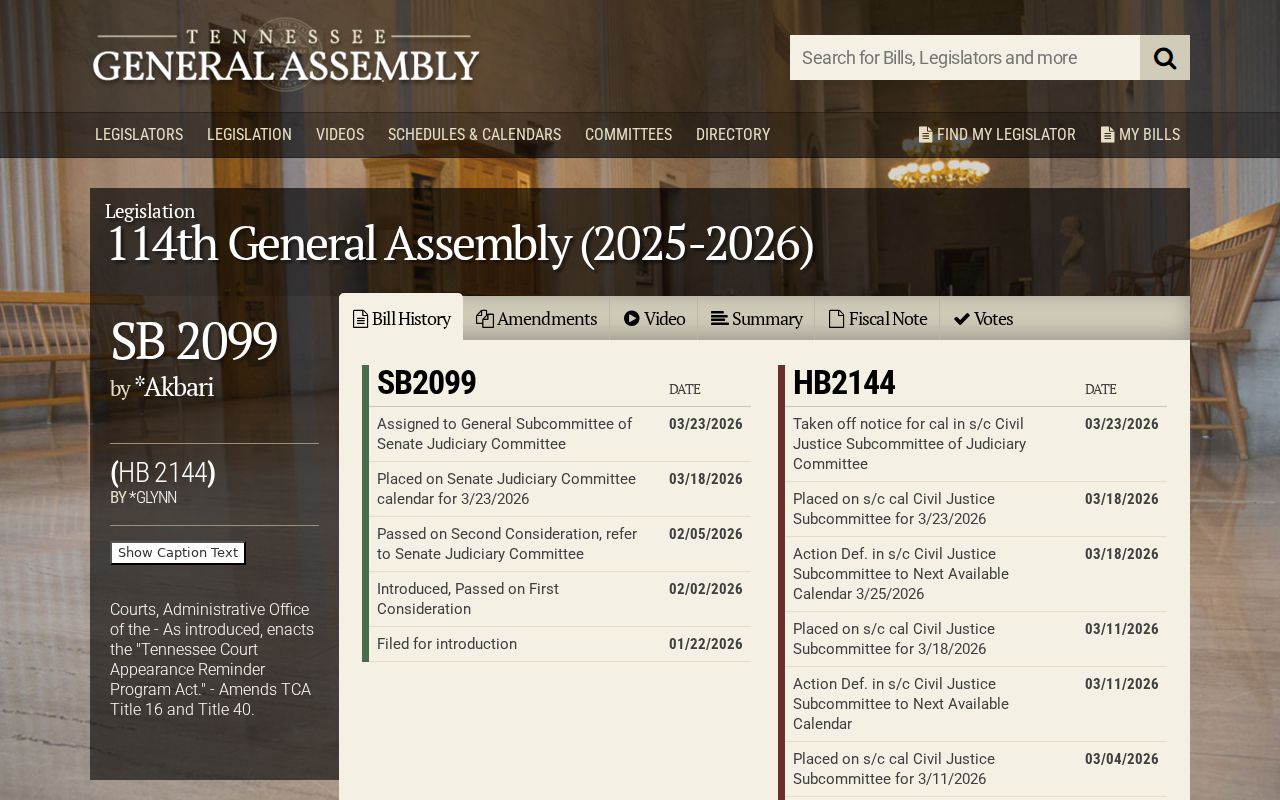Click the search magnifier button
1280x800 pixels.
(1165, 58)
